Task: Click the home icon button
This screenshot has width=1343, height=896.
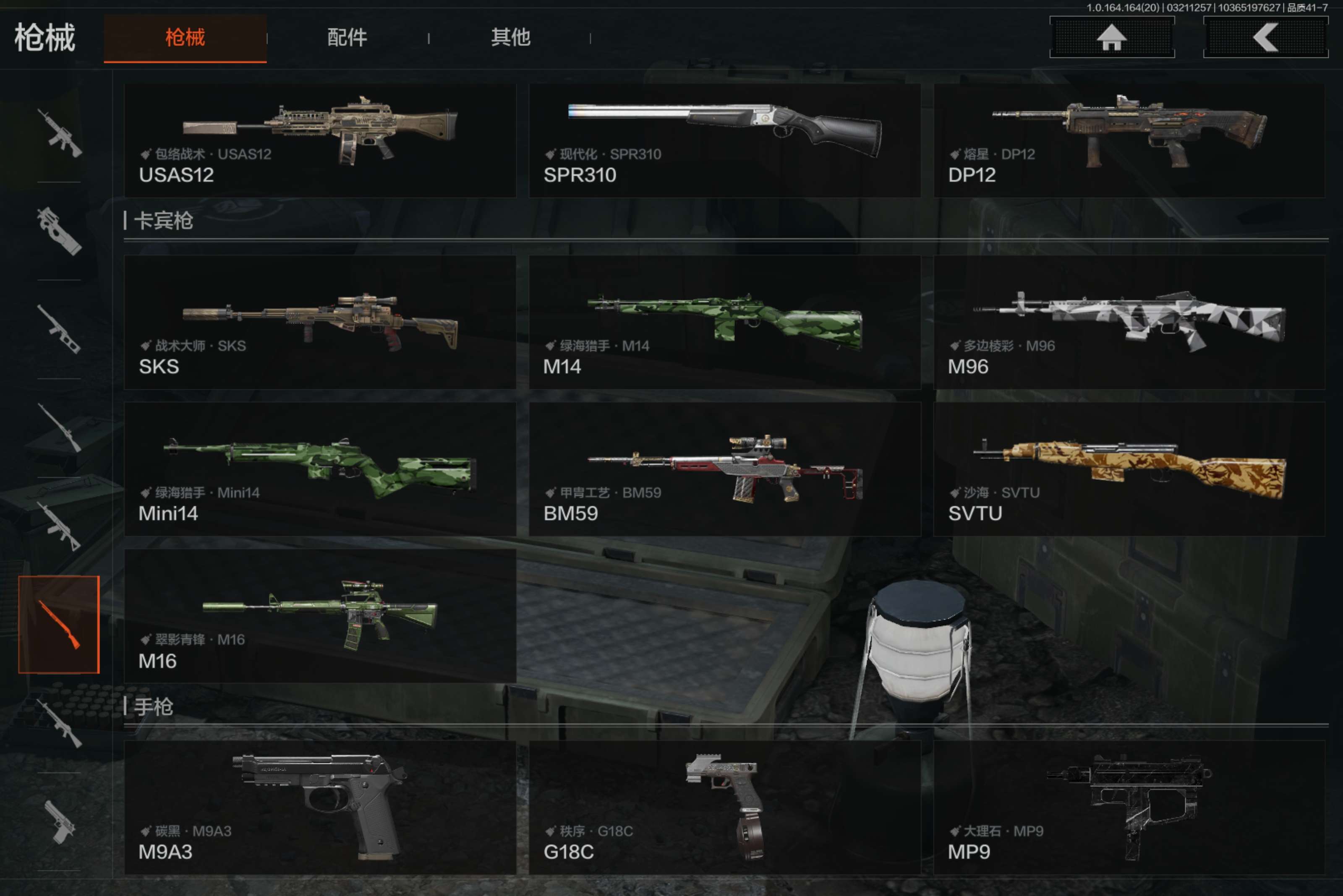Action: (1111, 37)
